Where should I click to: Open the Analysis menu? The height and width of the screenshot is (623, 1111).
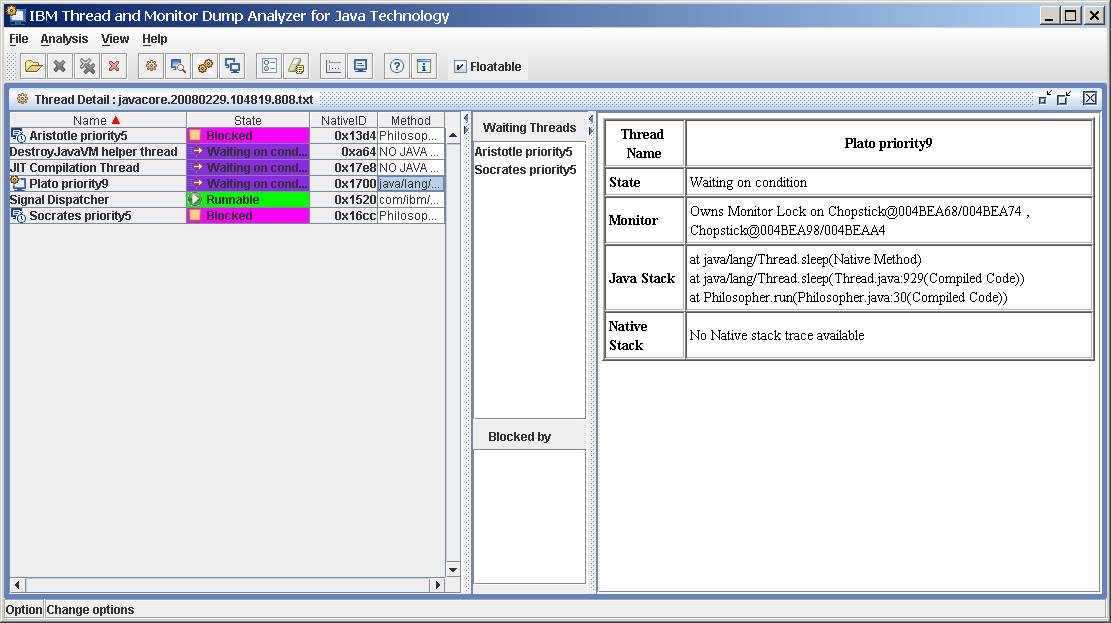(64, 39)
